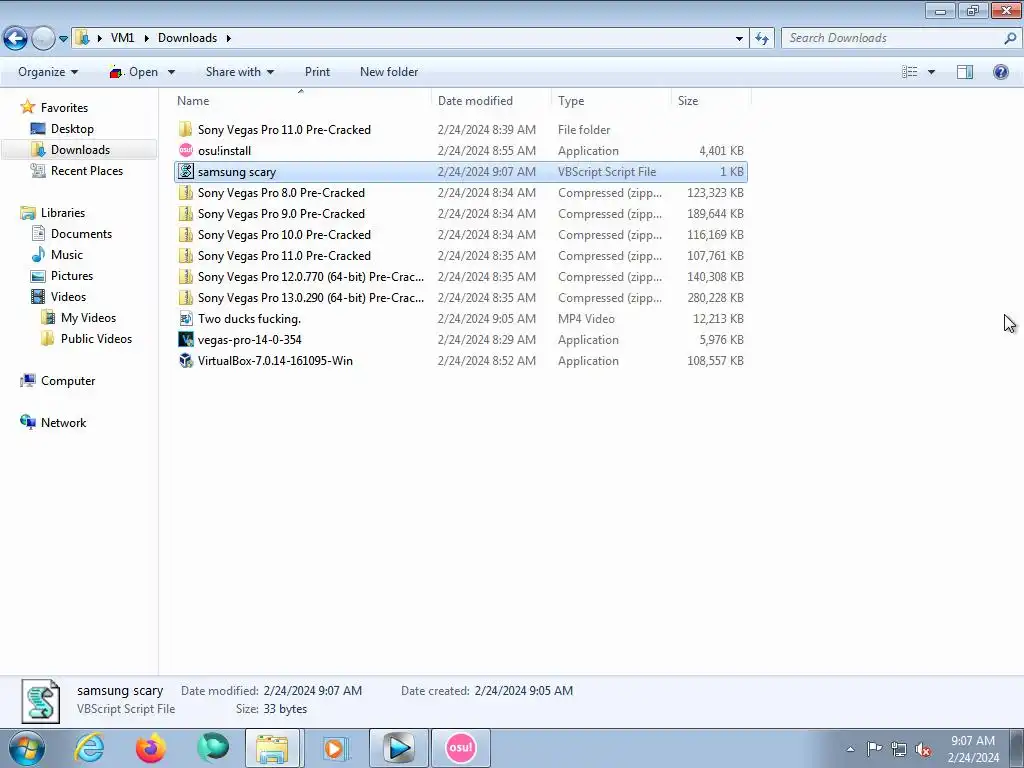The width and height of the screenshot is (1024, 768).
Task: Change the view with the view icon button
Action: tap(910, 72)
